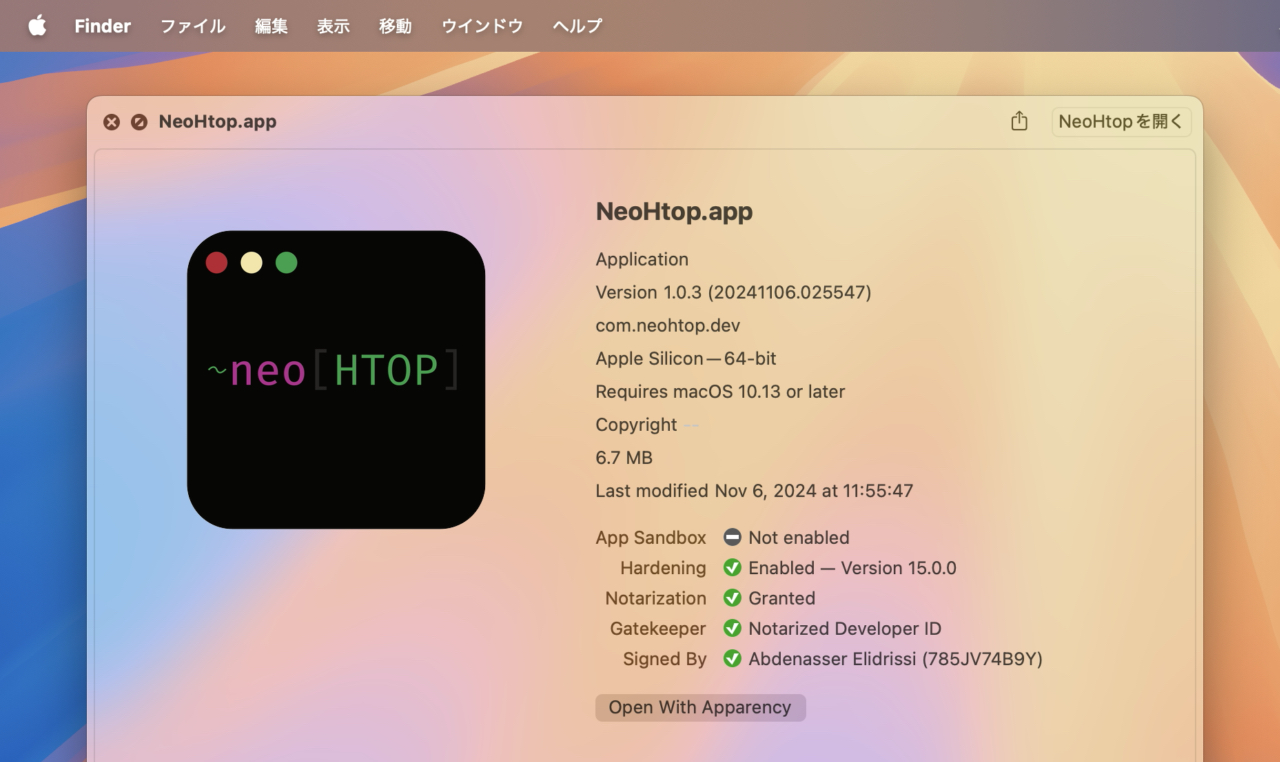Click the share icon in the title bar
1280x762 pixels.
pyautogui.click(x=1019, y=121)
